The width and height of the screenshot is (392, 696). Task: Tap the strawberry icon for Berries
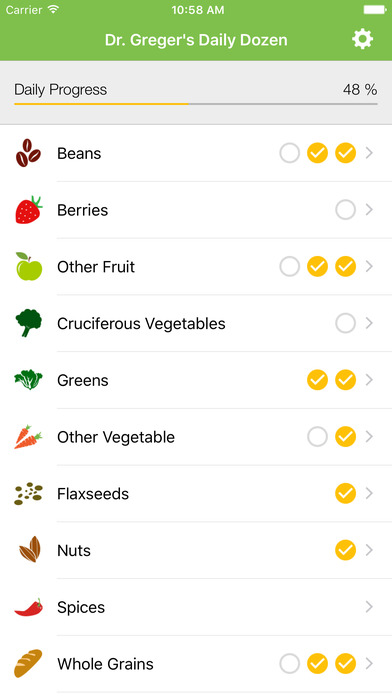coord(29,210)
